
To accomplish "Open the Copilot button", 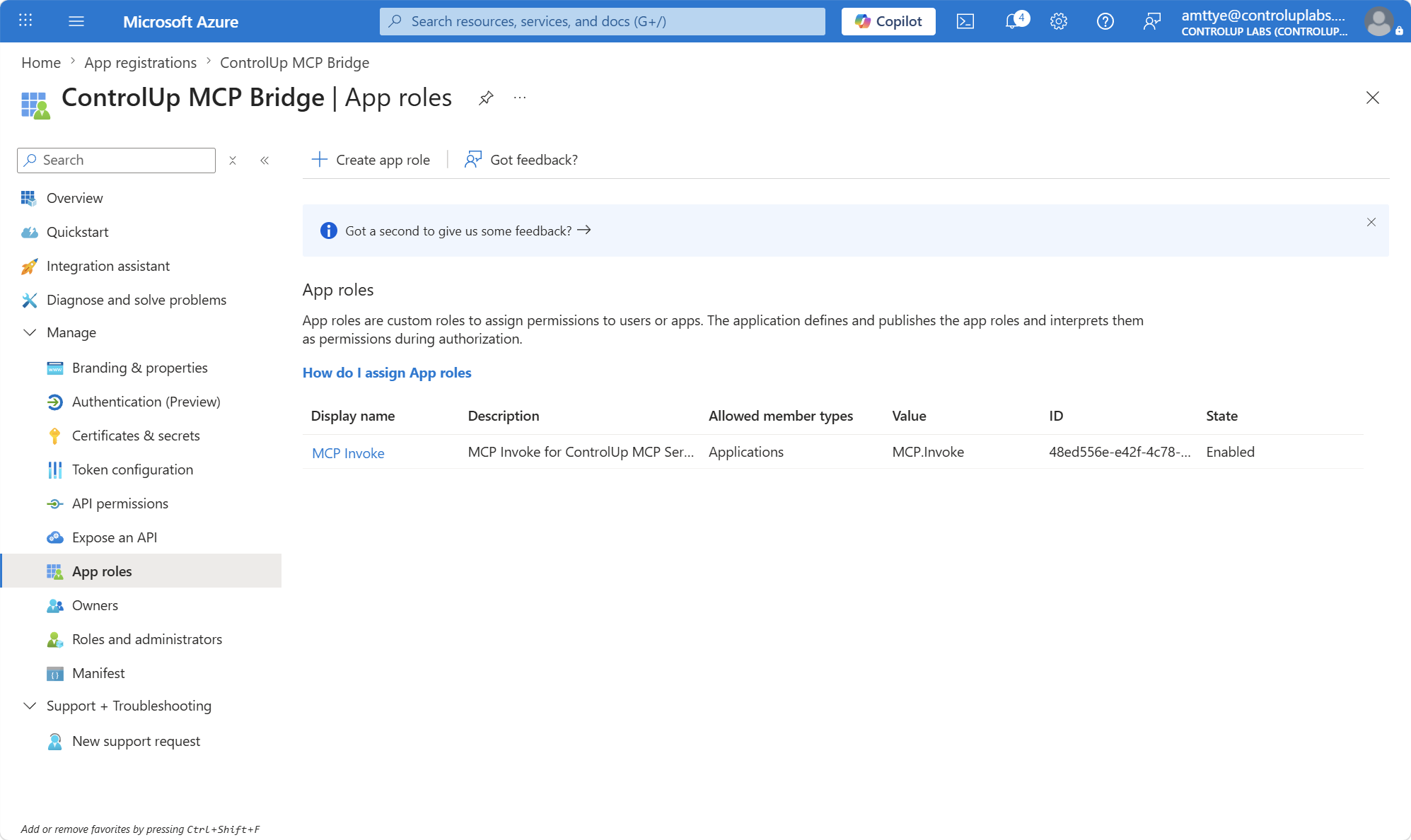I will click(x=888, y=21).
